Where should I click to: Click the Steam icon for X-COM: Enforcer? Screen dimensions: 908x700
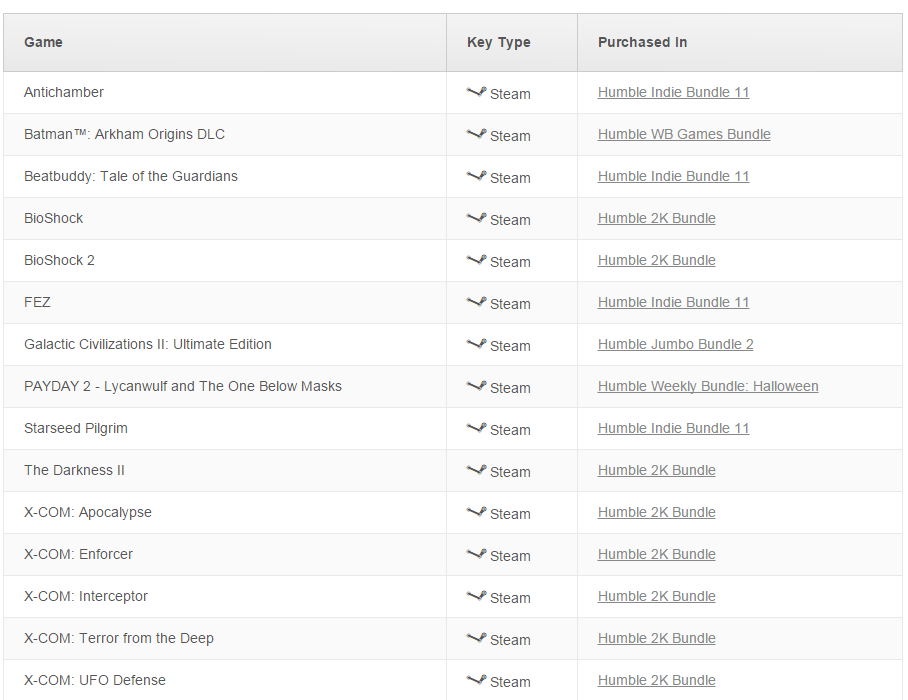476,554
